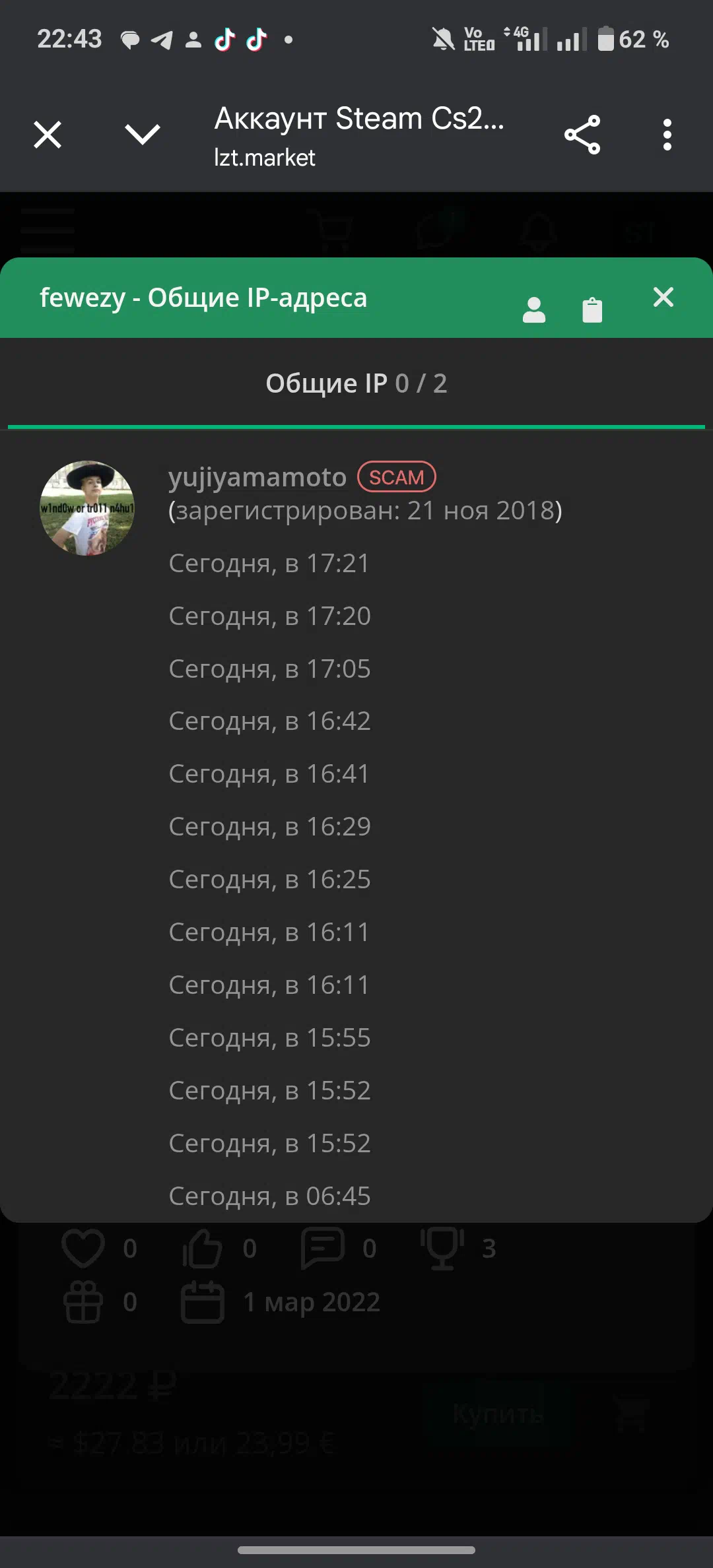Tap the Сегодня, в 17:21 entry
The image size is (713, 1568).
pos(269,563)
